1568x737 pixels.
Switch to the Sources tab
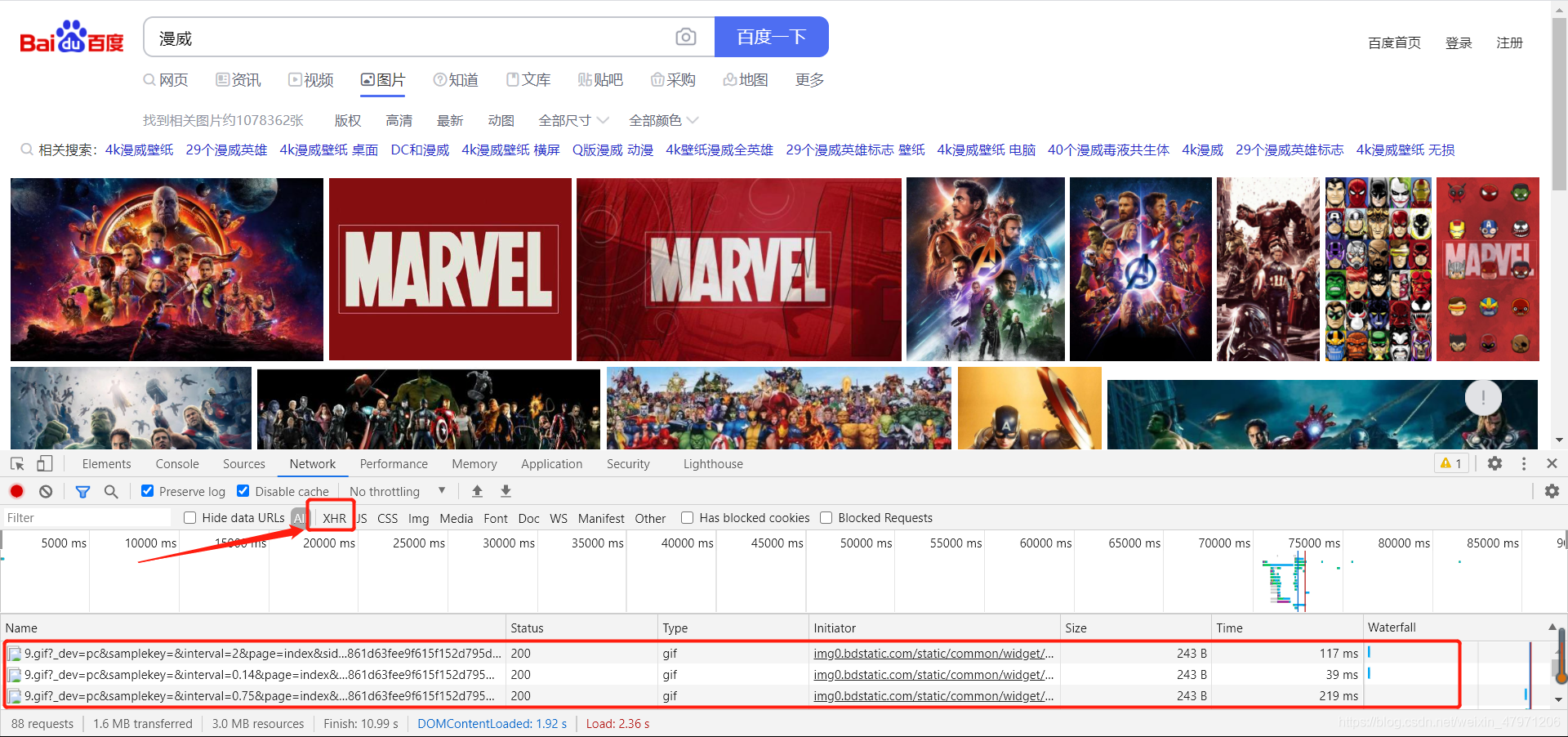[x=244, y=464]
